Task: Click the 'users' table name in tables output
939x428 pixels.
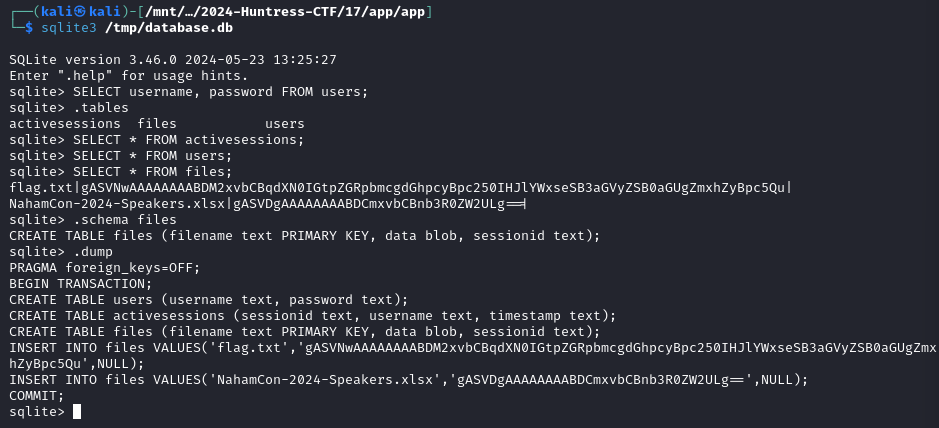Action: pyautogui.click(x=284, y=124)
